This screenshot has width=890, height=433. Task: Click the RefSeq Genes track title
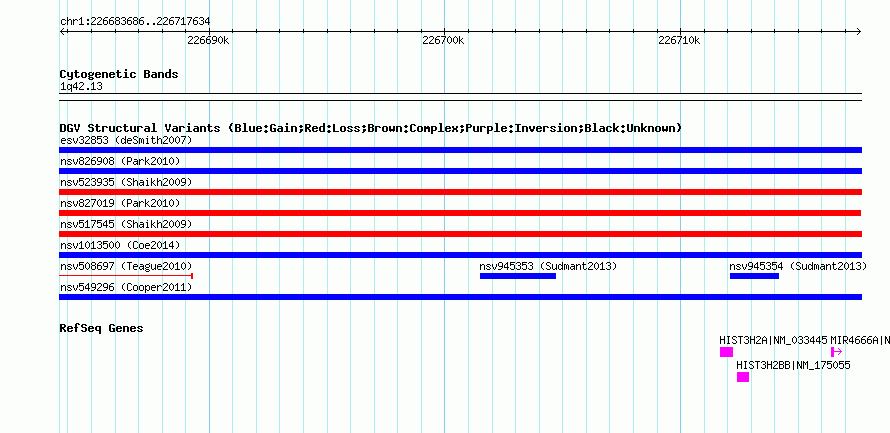point(101,328)
